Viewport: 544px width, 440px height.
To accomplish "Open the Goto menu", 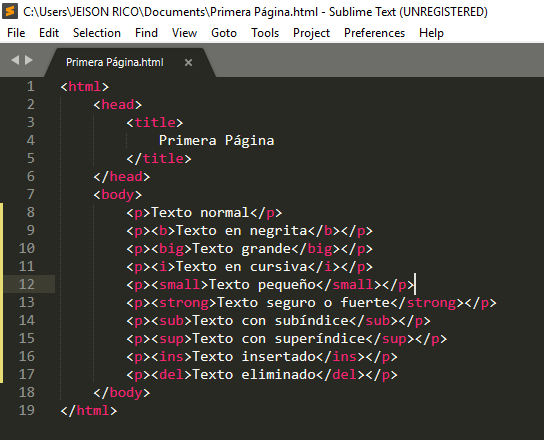I will coord(224,33).
